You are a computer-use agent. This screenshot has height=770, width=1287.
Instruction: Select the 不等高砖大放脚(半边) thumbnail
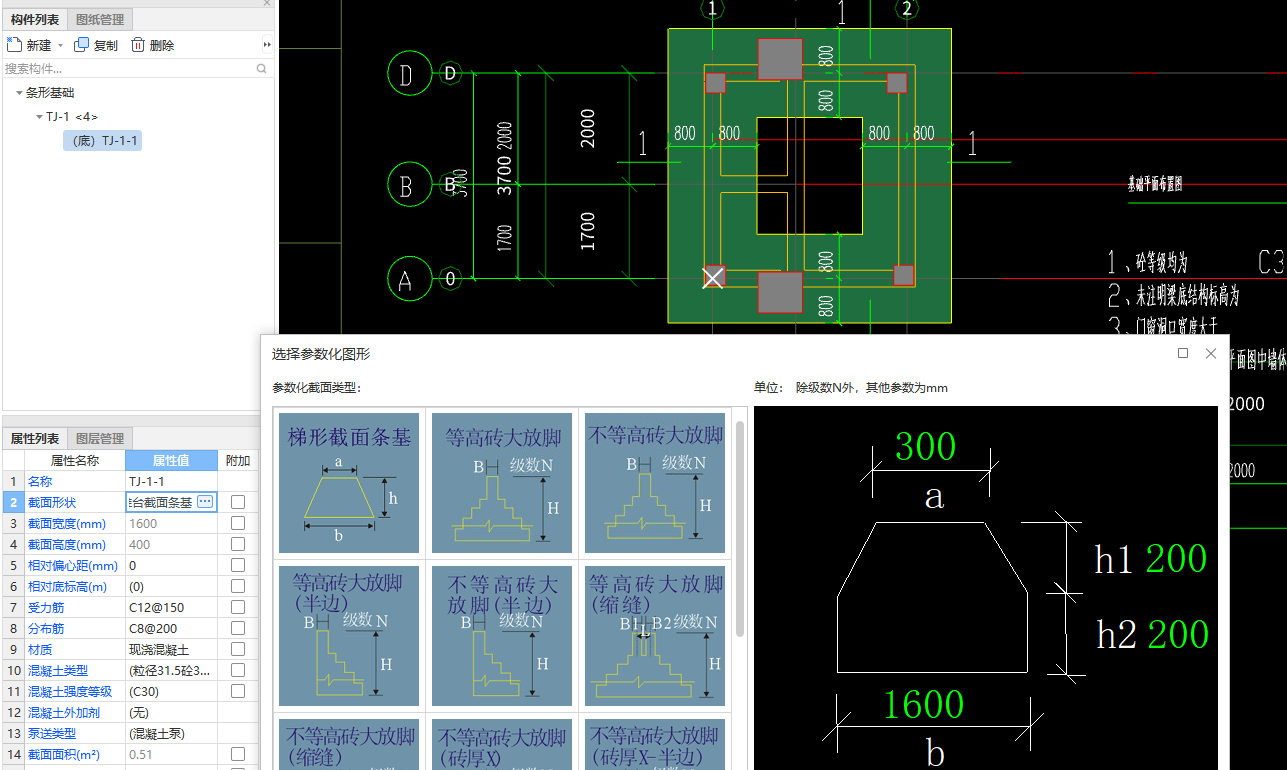tap(502, 635)
